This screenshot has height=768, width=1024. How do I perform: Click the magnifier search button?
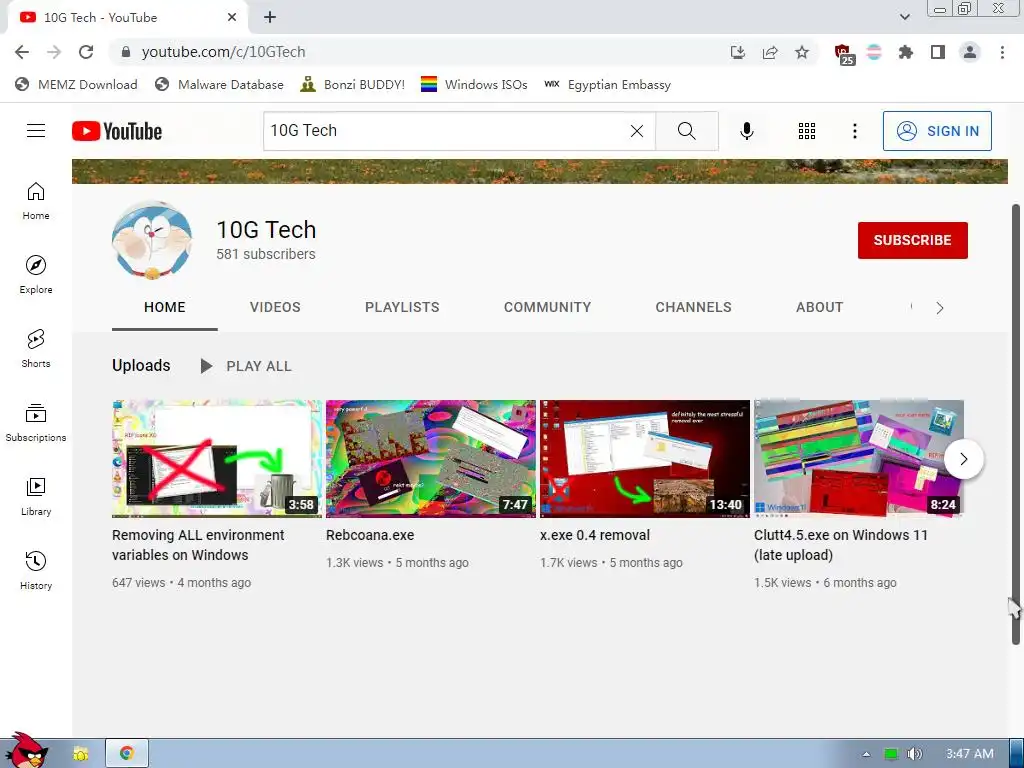coord(686,131)
